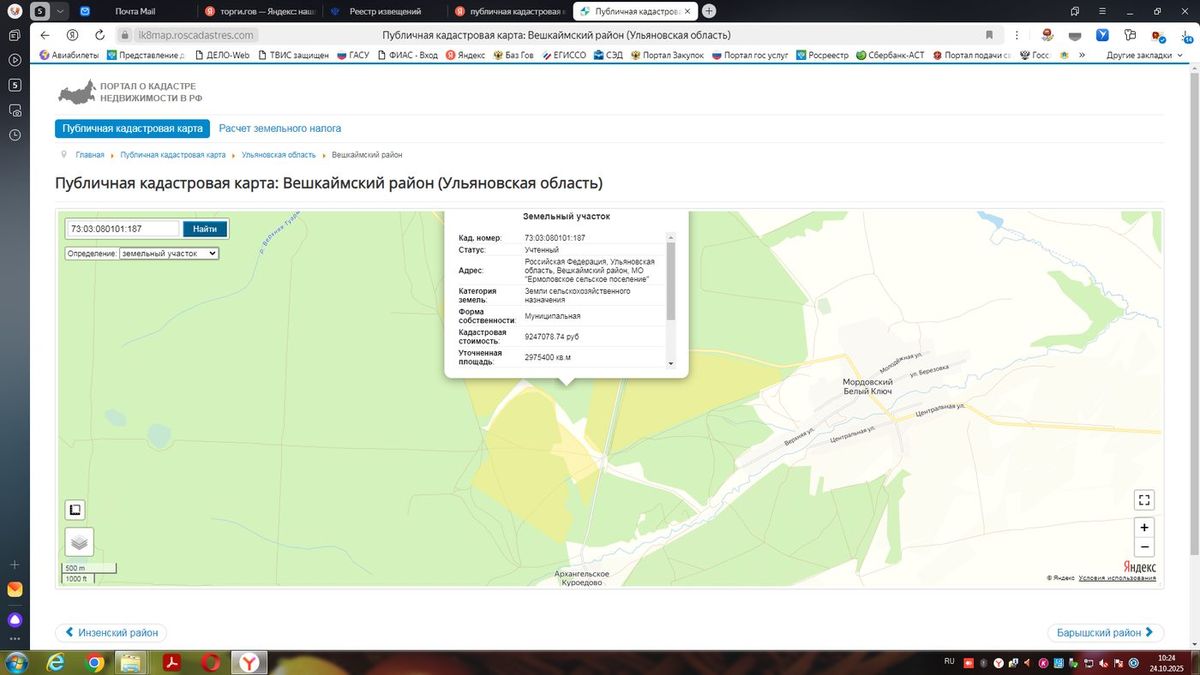Switch to Расчет земельного налога tab

point(280,129)
